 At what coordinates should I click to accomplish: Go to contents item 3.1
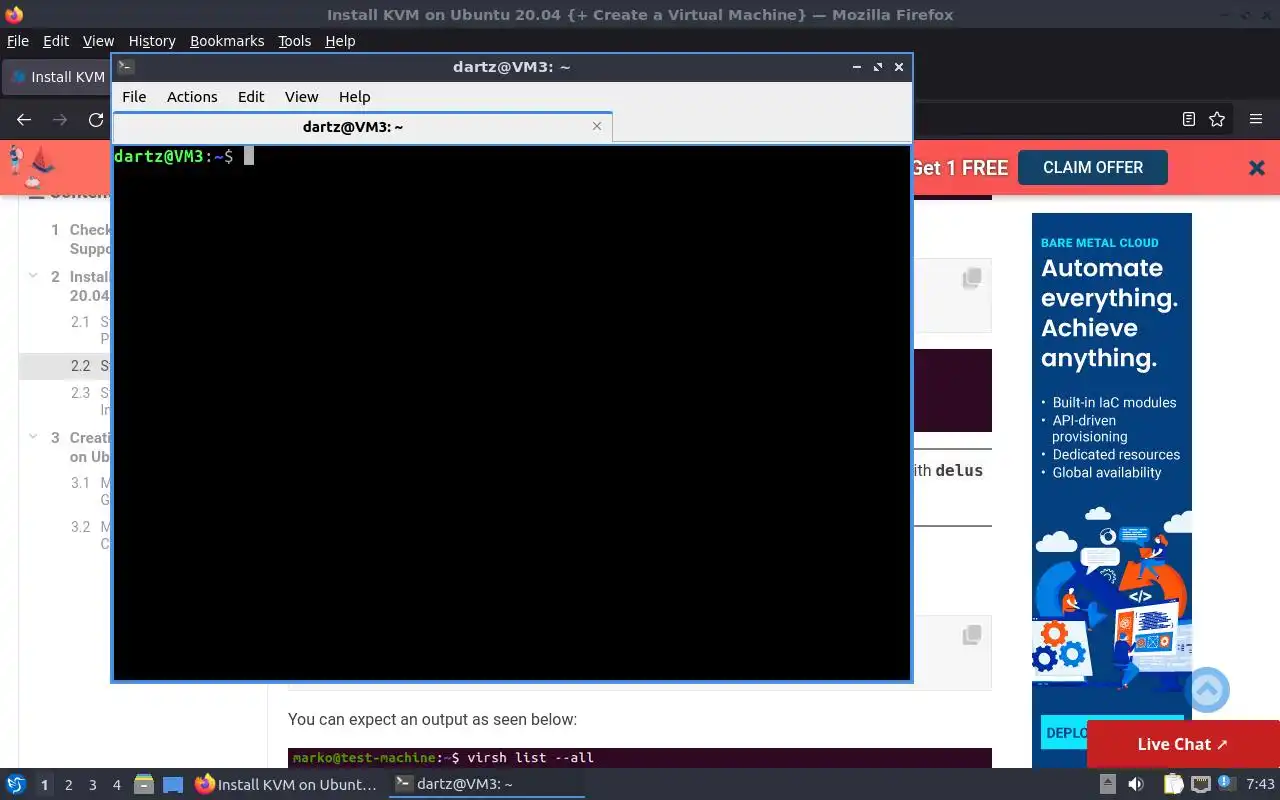tap(90, 491)
